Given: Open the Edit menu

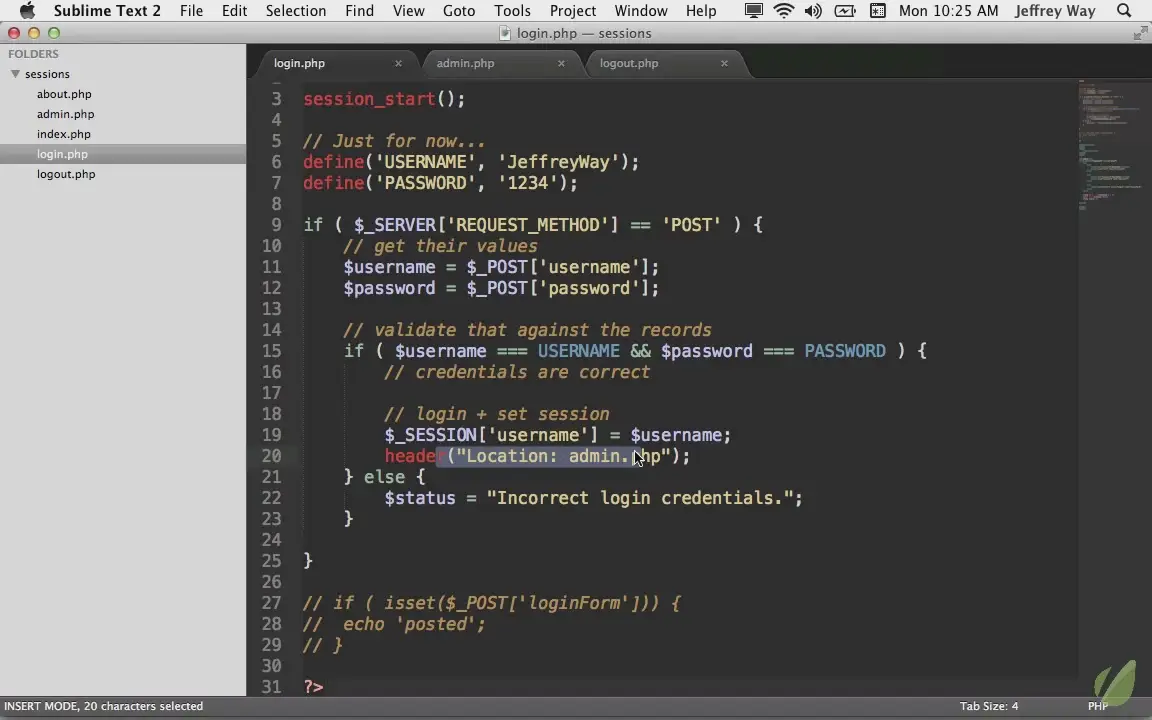Looking at the screenshot, I should tap(234, 11).
